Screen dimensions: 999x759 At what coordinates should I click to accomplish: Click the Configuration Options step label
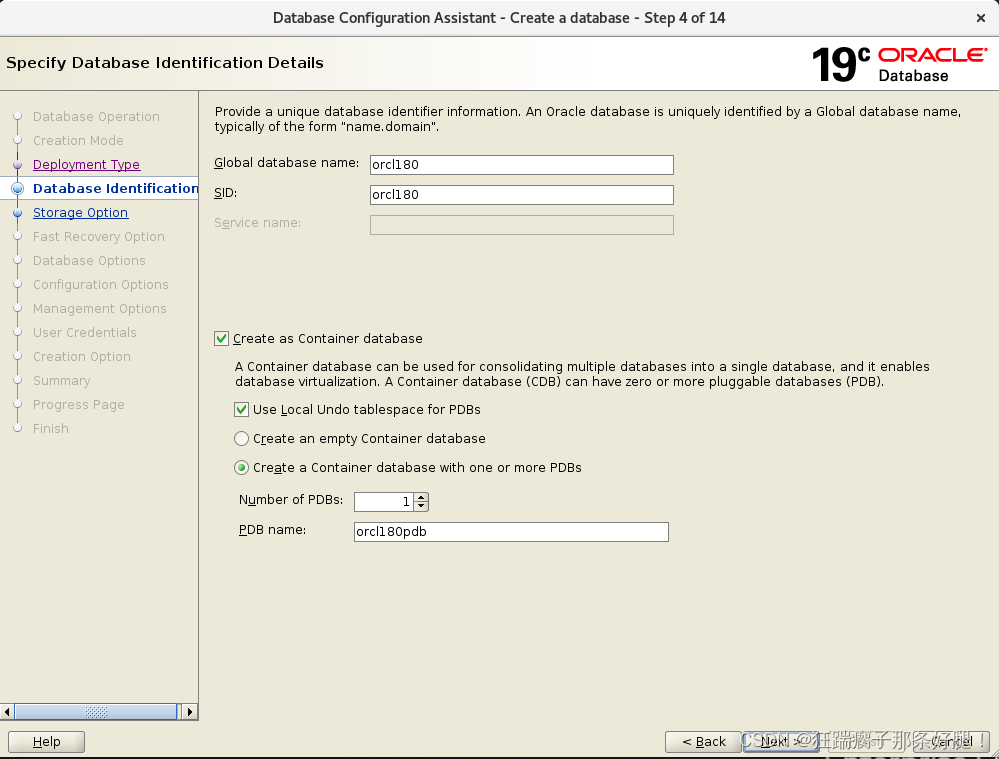click(x=101, y=285)
